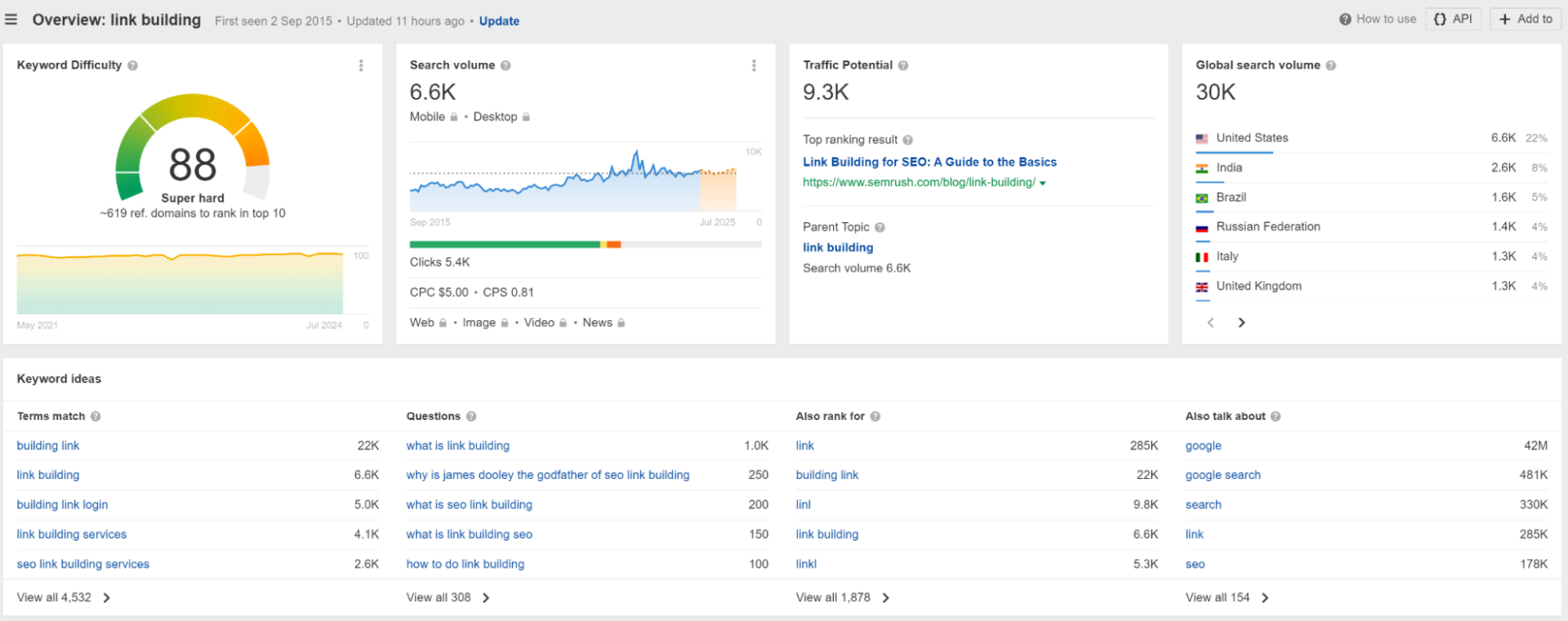Open the semrush.com blog URL
Screen dimensions: 1568x621
click(919, 182)
